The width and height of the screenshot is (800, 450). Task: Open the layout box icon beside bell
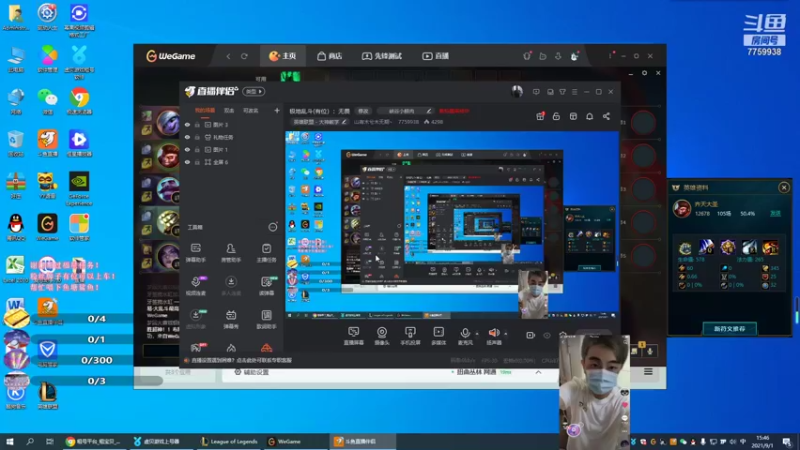[573, 116]
